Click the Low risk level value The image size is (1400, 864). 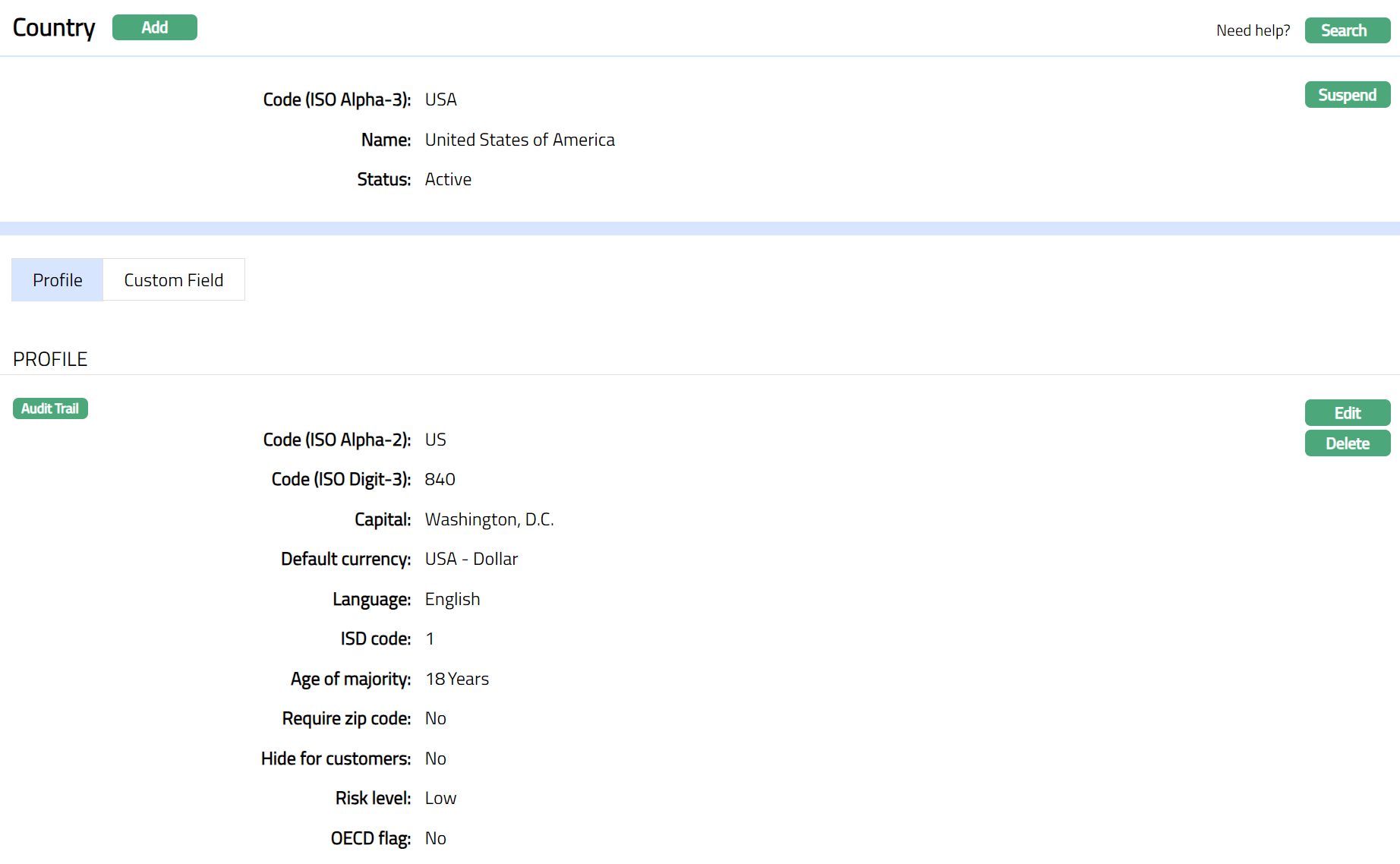tap(440, 798)
